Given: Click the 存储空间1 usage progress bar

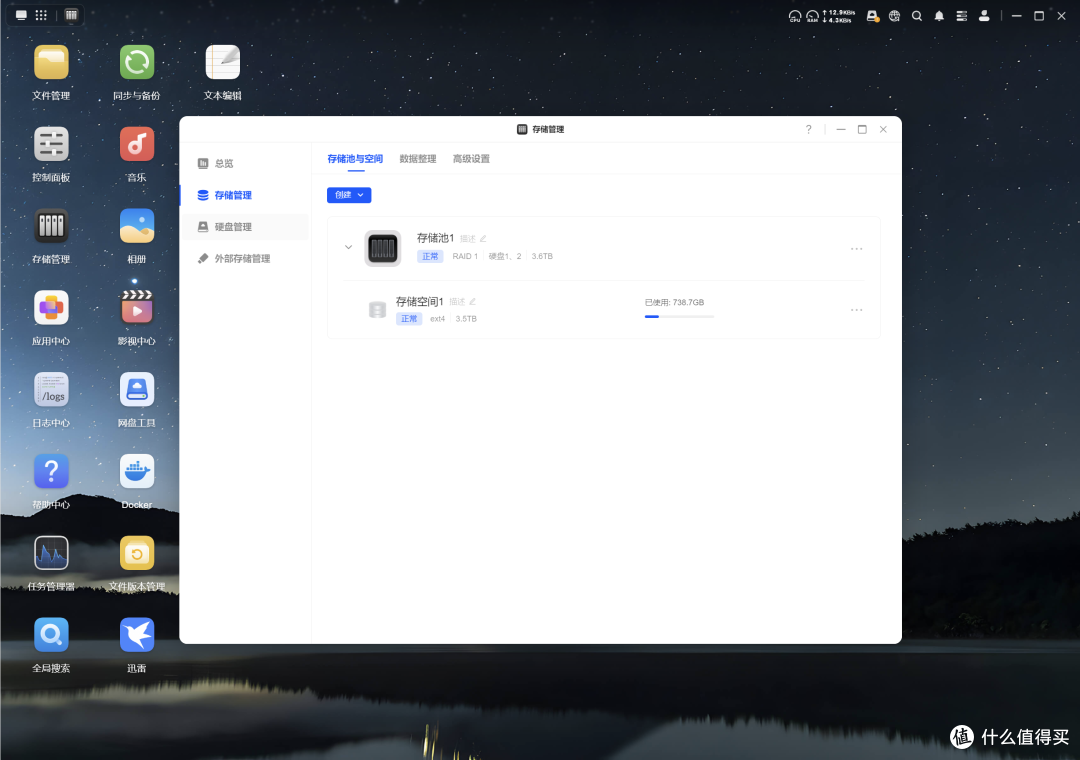Looking at the screenshot, I should 679,316.
